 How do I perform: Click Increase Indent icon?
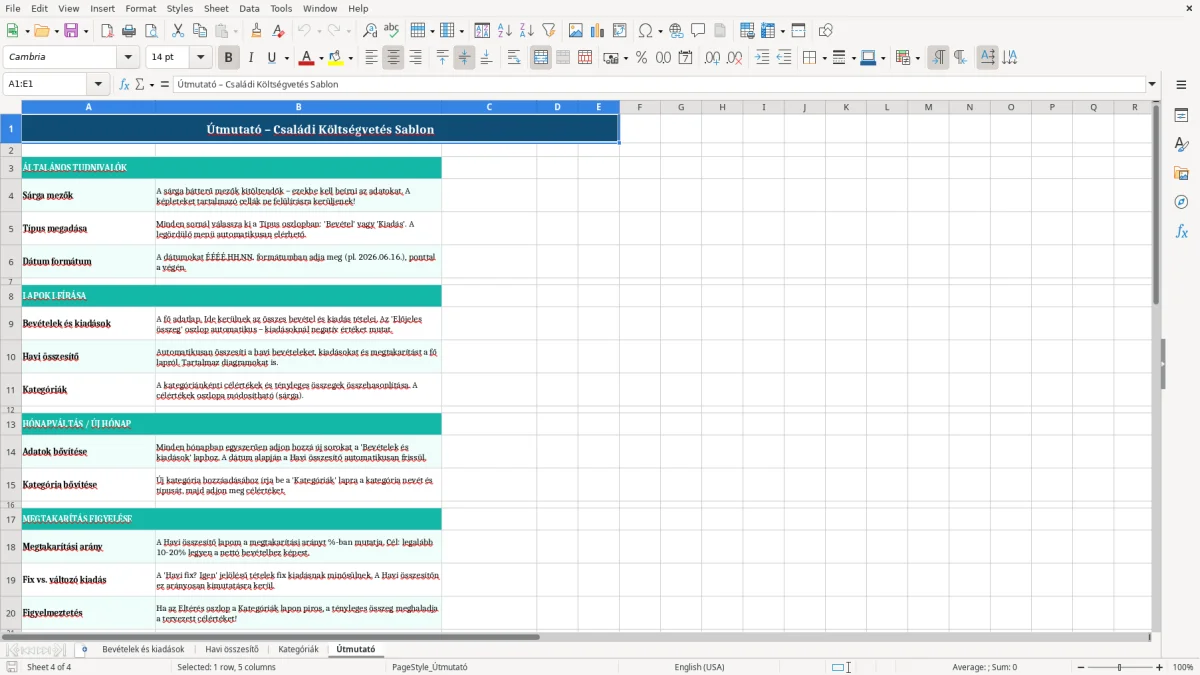point(762,58)
